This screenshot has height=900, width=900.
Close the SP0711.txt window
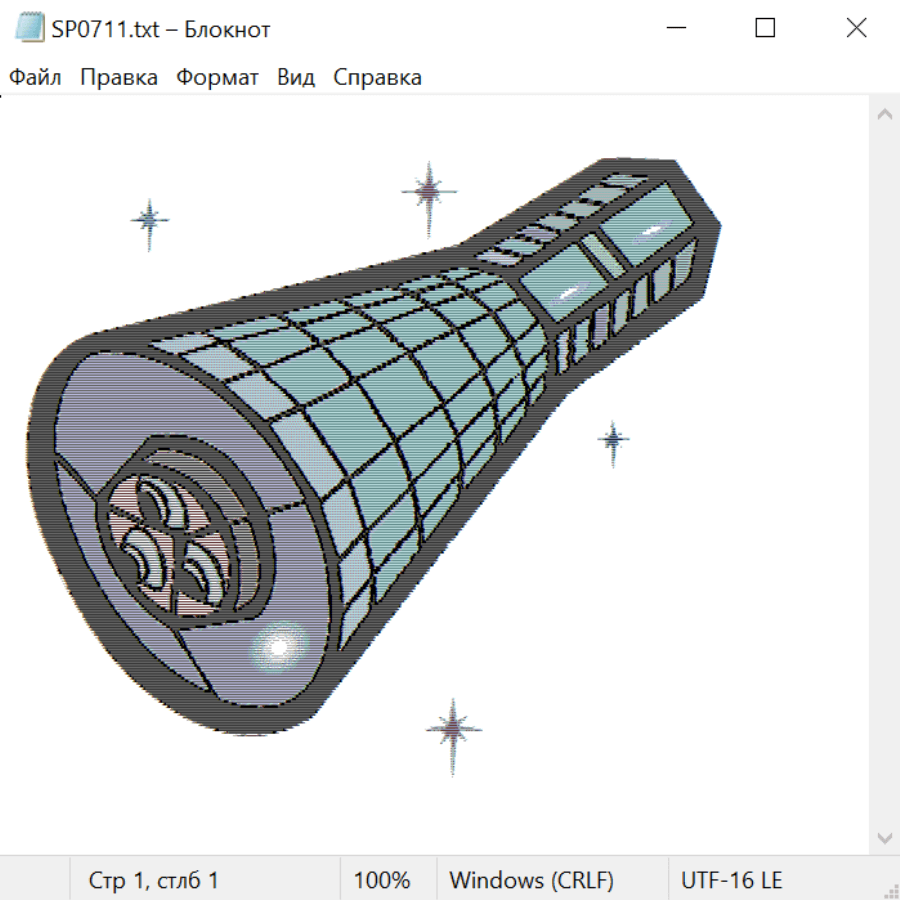856,28
